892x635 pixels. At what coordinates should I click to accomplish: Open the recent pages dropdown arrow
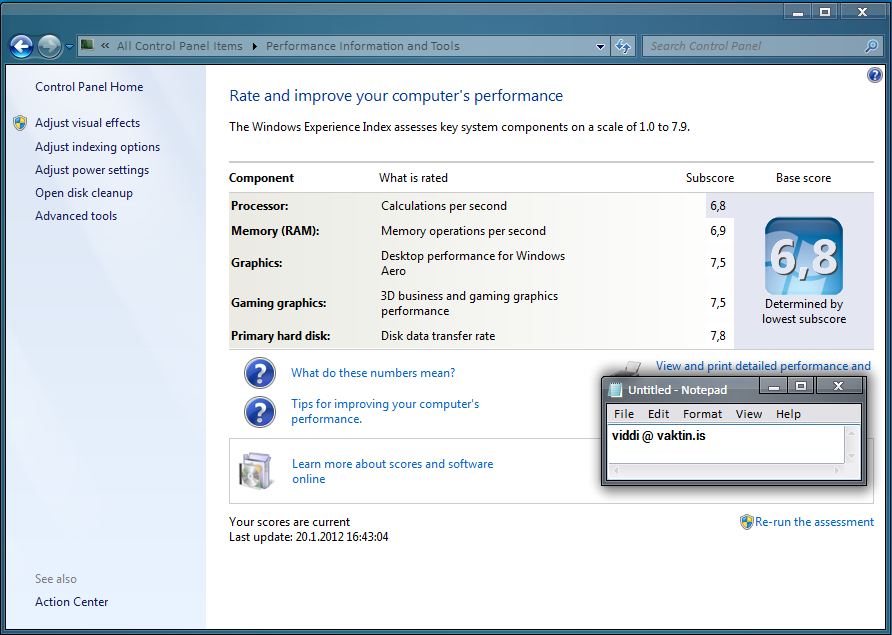69,46
